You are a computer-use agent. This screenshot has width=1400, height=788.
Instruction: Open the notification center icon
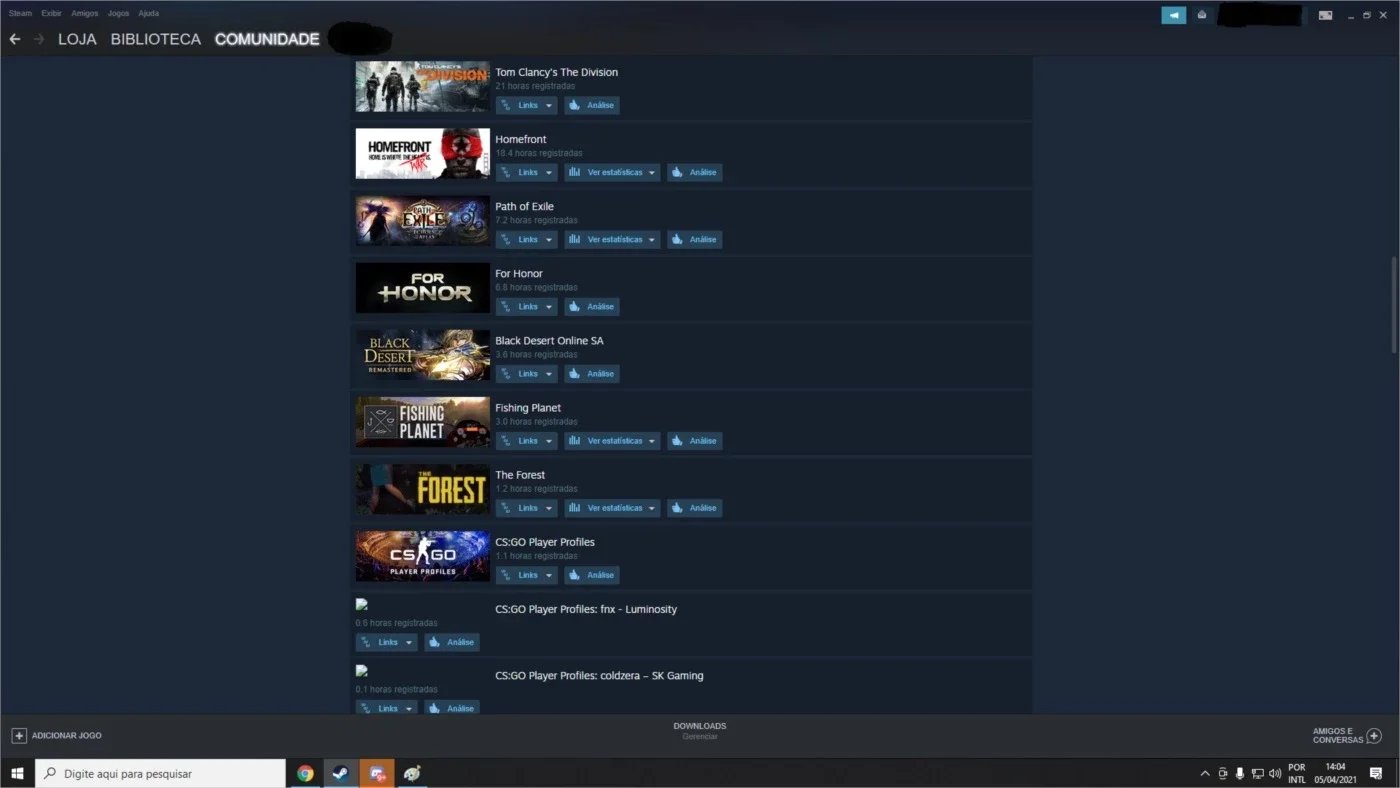point(1376,773)
